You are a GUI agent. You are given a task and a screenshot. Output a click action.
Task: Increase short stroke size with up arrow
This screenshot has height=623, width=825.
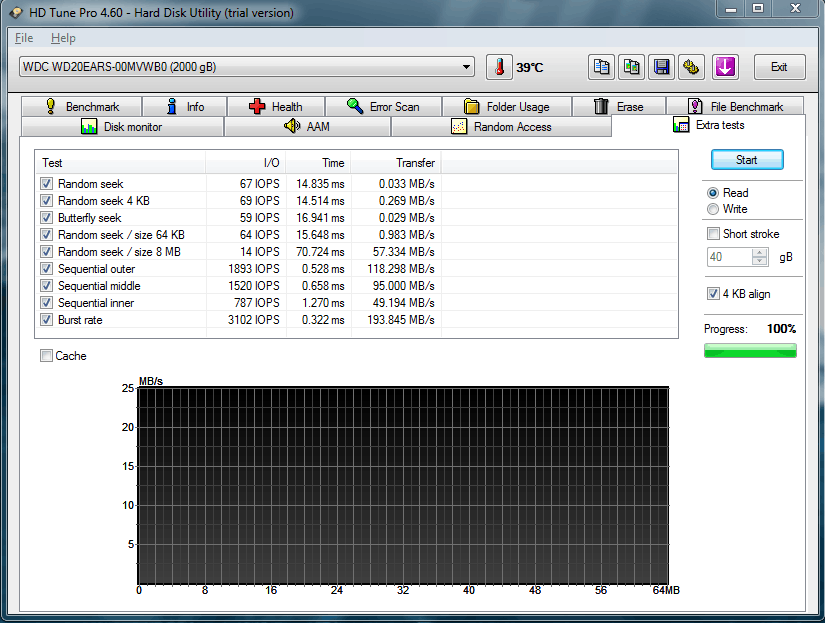[x=760, y=253]
